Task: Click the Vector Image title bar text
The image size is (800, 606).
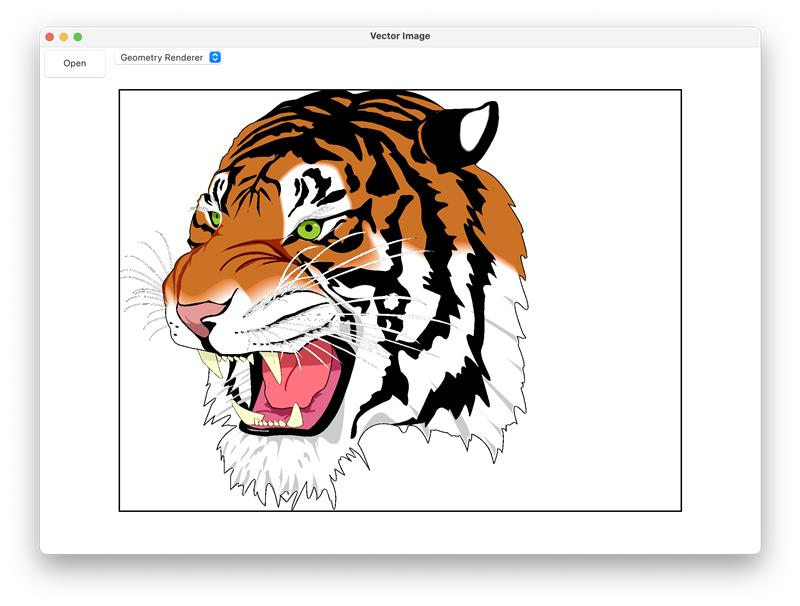Action: [x=400, y=37]
